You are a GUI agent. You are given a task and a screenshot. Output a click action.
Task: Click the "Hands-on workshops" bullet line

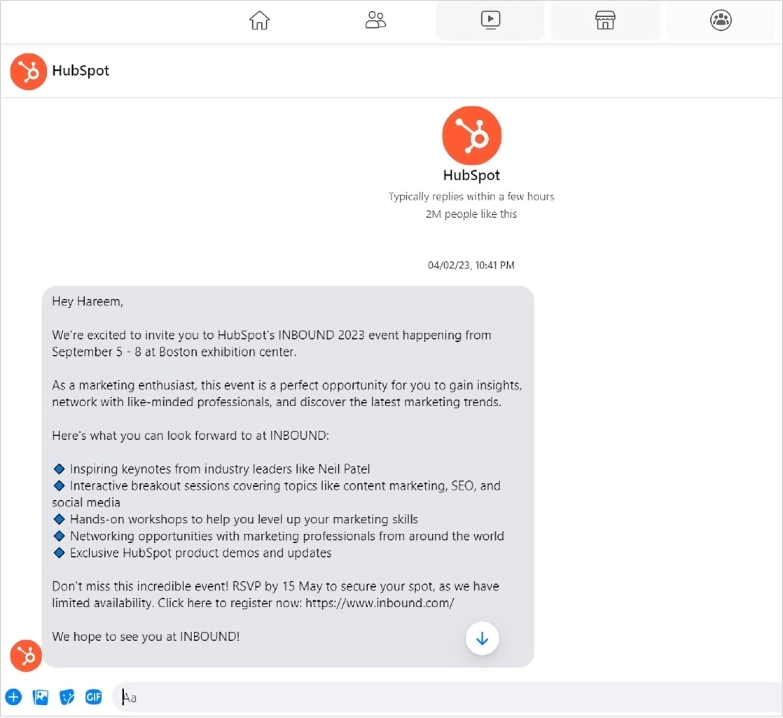tap(236, 519)
